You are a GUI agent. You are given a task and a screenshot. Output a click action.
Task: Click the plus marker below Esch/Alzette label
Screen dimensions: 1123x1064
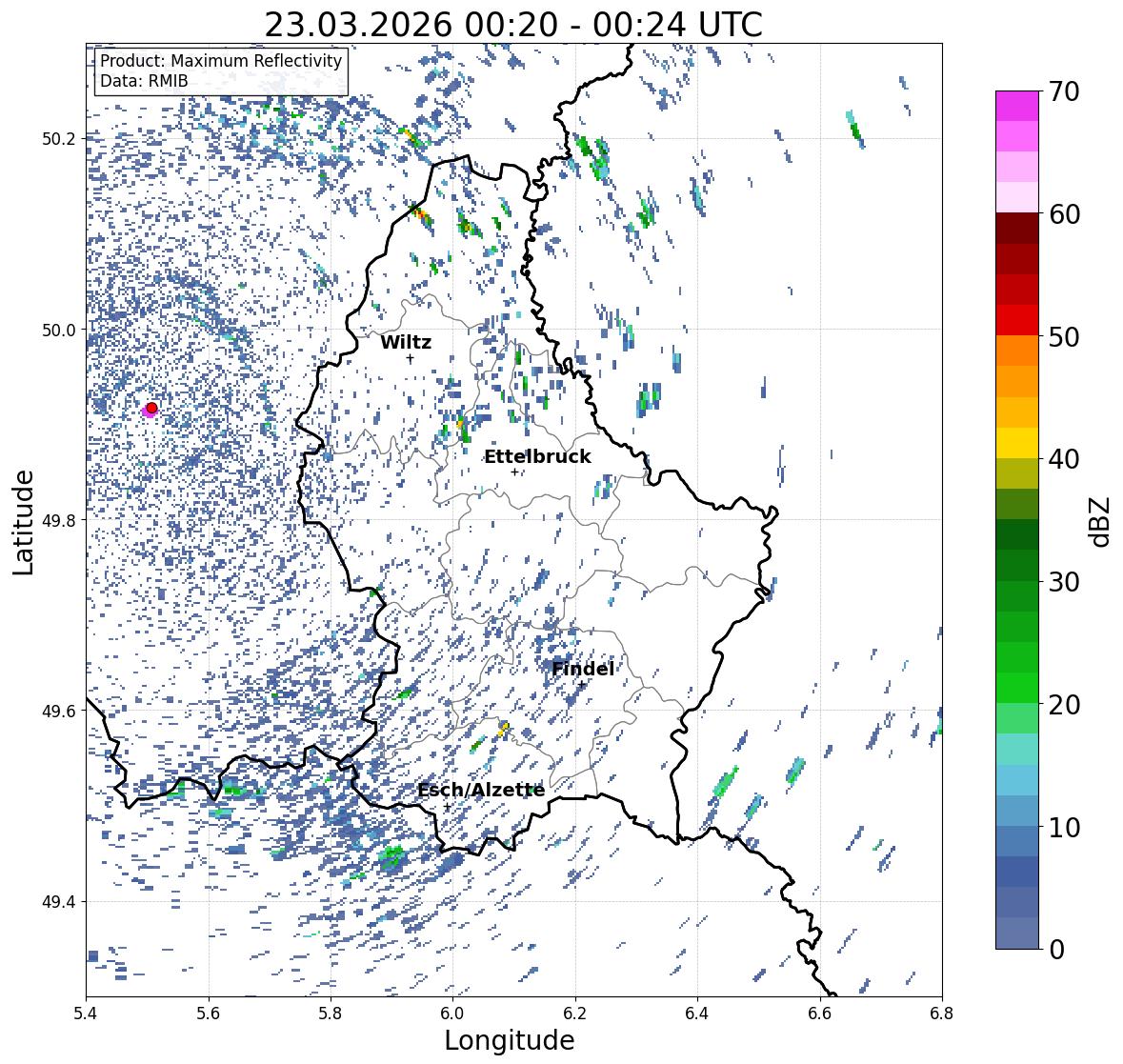(447, 808)
